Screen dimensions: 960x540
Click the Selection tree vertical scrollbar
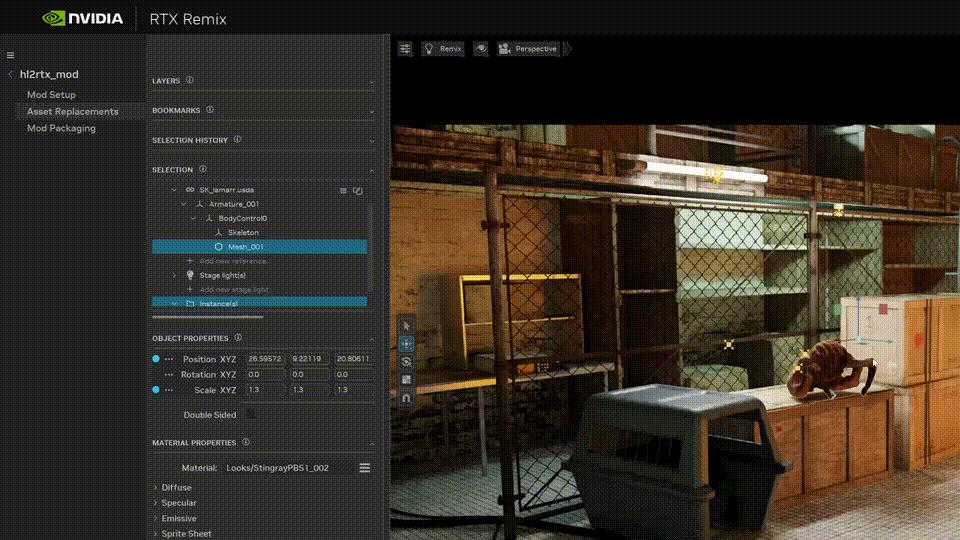coord(369,248)
